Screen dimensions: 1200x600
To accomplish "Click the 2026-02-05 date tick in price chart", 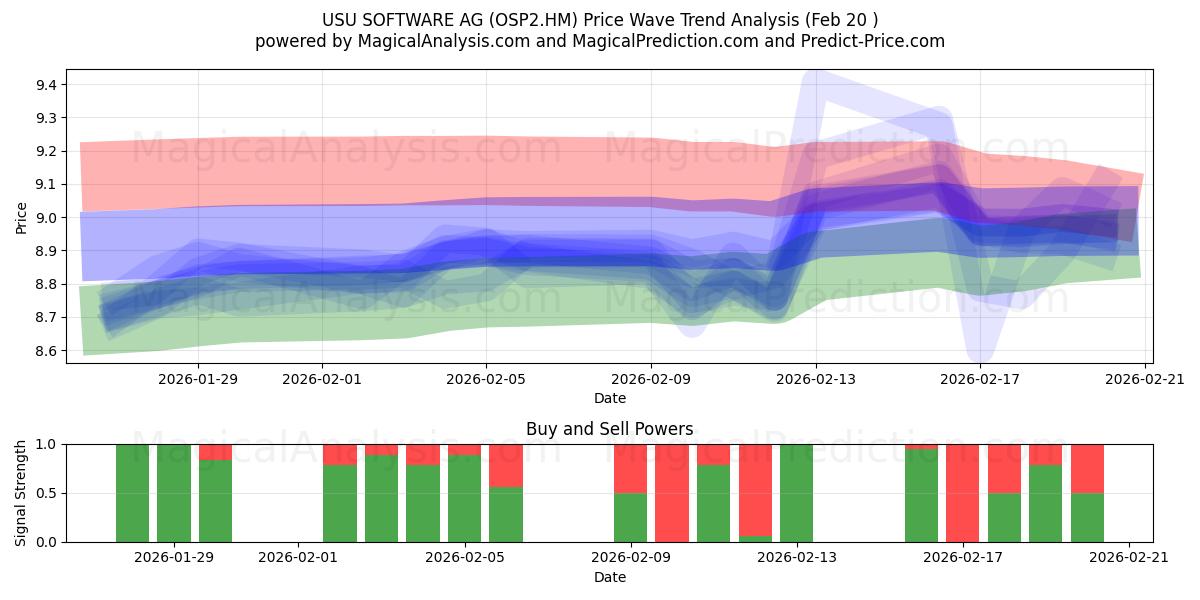I will pyautogui.click(x=486, y=379).
